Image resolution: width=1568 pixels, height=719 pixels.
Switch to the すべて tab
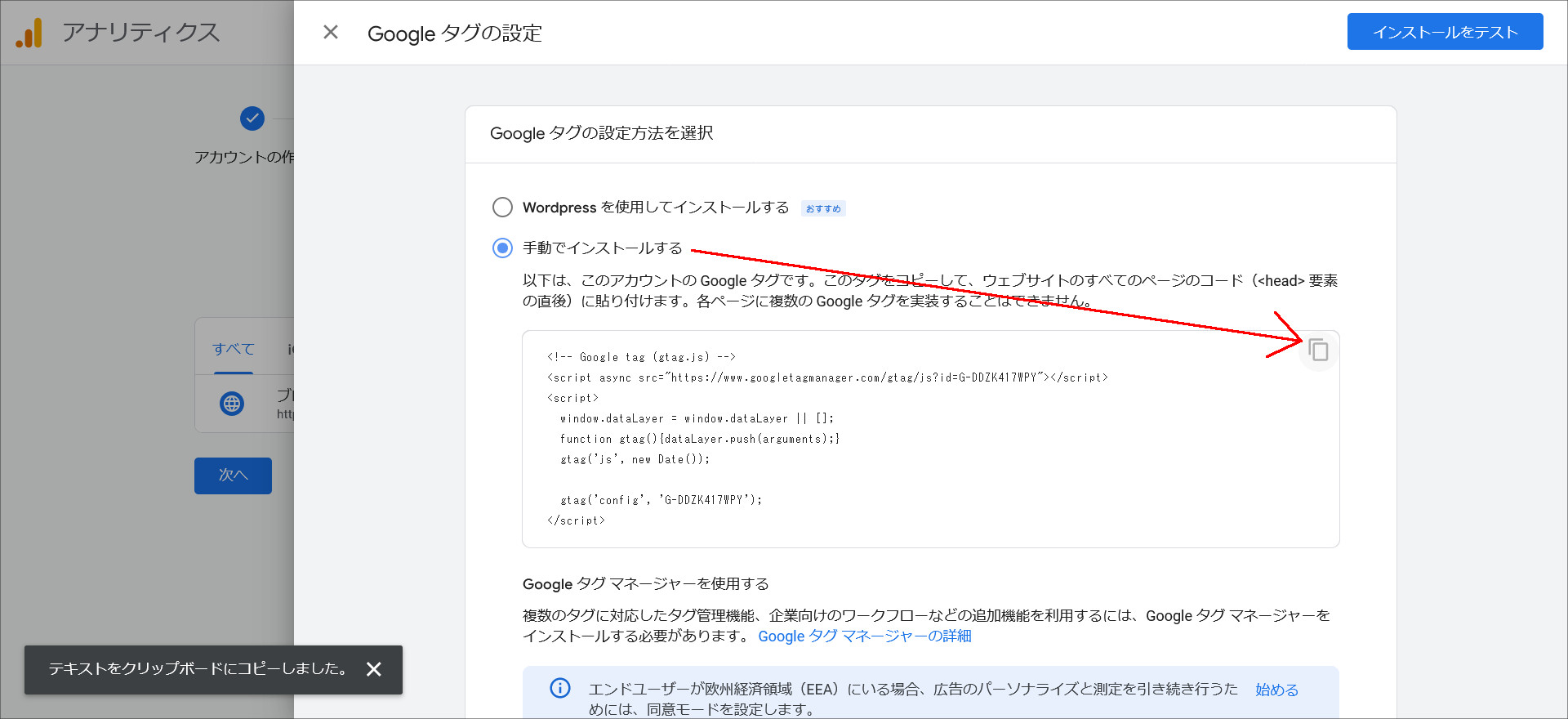234,349
